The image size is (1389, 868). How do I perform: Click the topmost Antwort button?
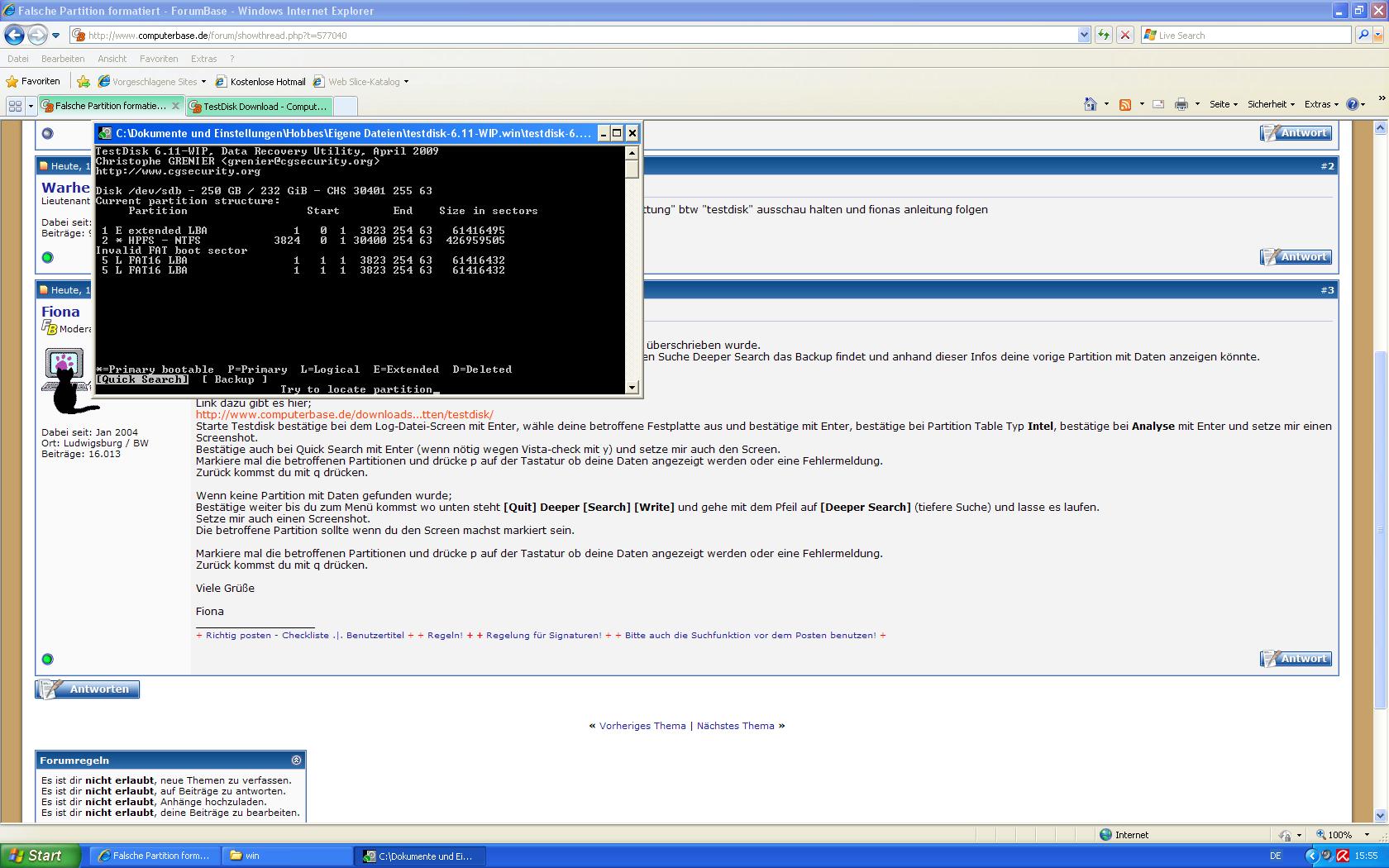click(1296, 133)
